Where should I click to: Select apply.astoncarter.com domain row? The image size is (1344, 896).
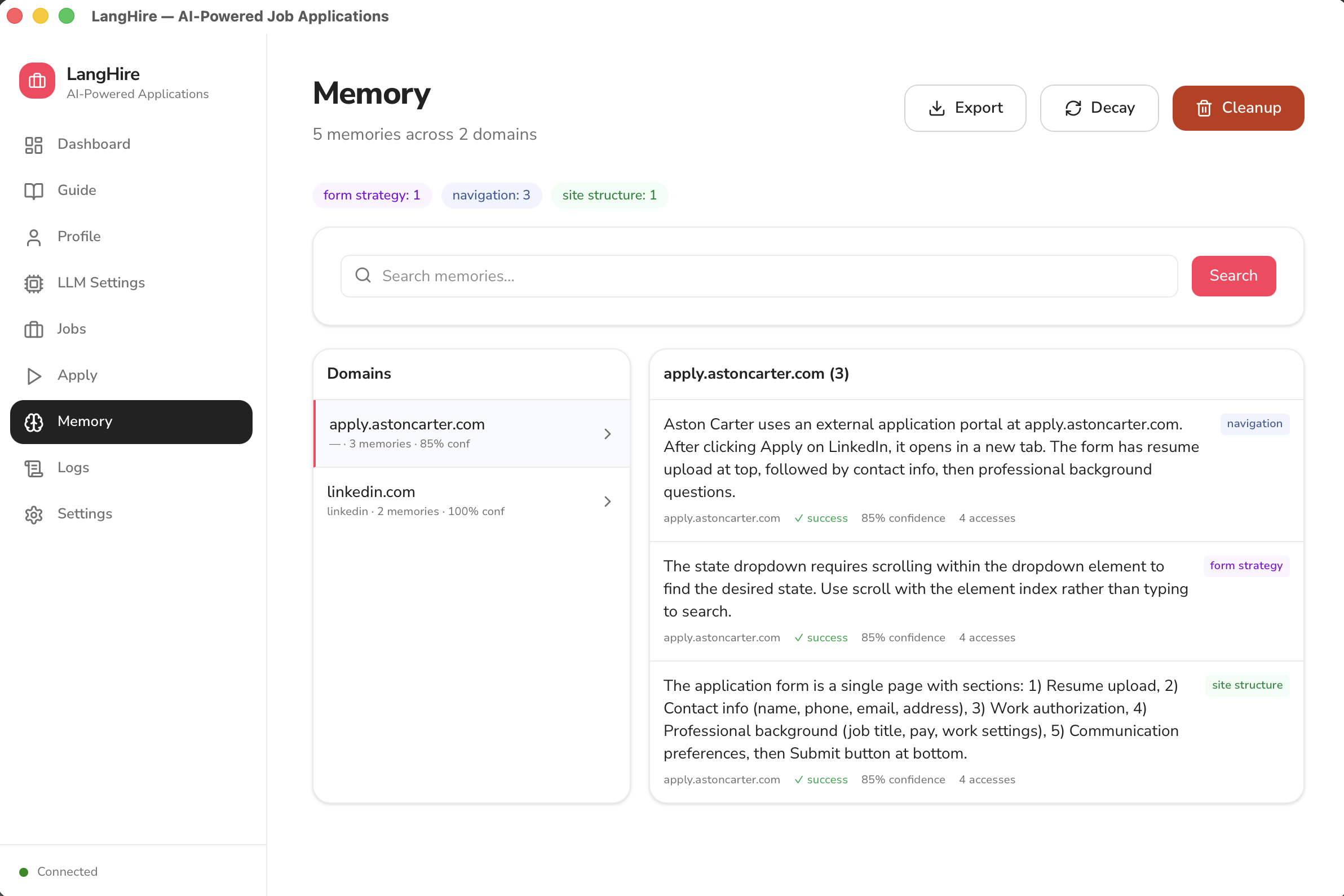click(472, 434)
